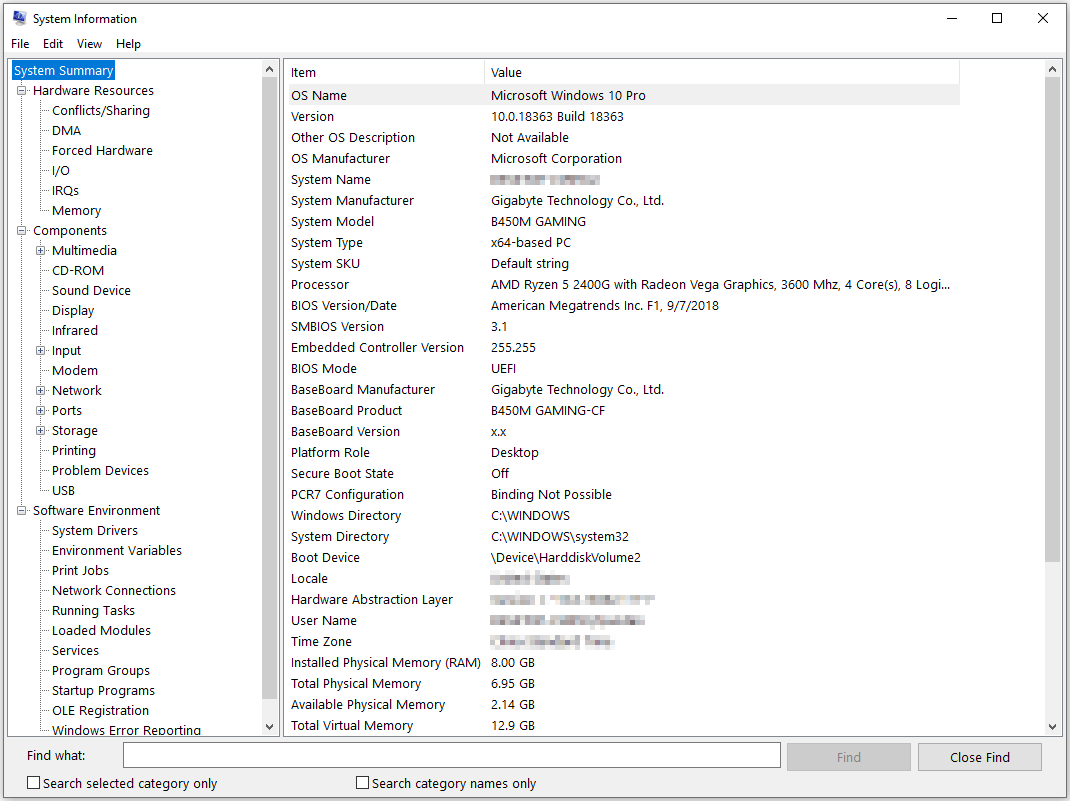Collapse the Components tree node
The image size is (1070, 801).
tap(22, 231)
